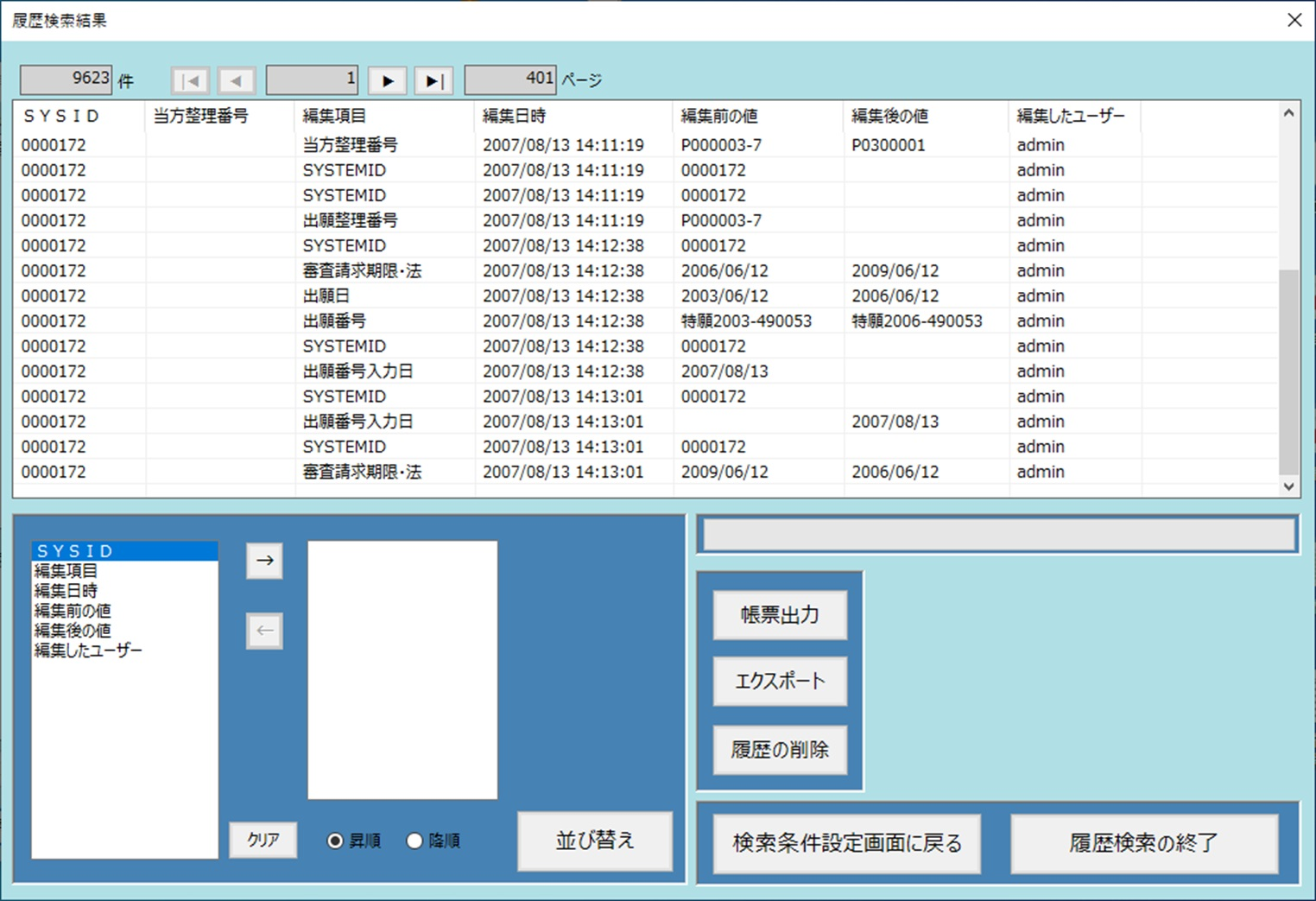
Task: Click the empty sort target list box
Action: click(x=402, y=670)
